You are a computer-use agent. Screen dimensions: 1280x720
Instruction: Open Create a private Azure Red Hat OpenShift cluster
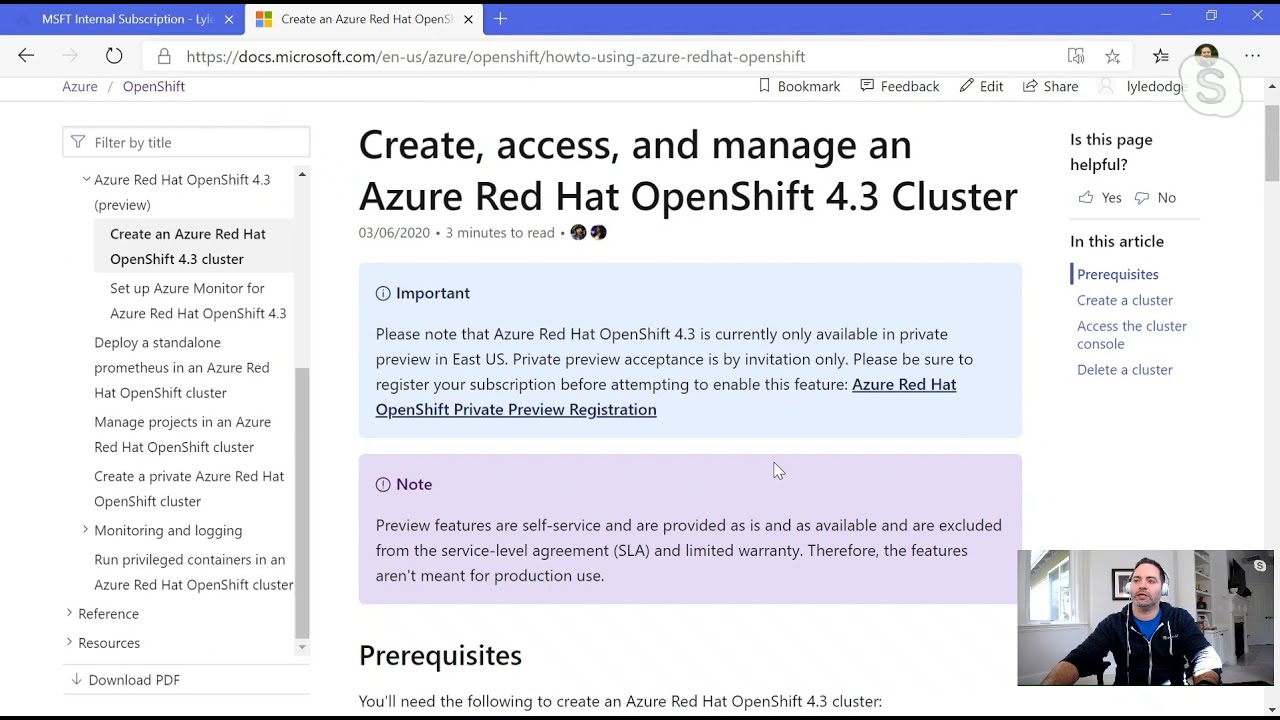click(x=189, y=488)
